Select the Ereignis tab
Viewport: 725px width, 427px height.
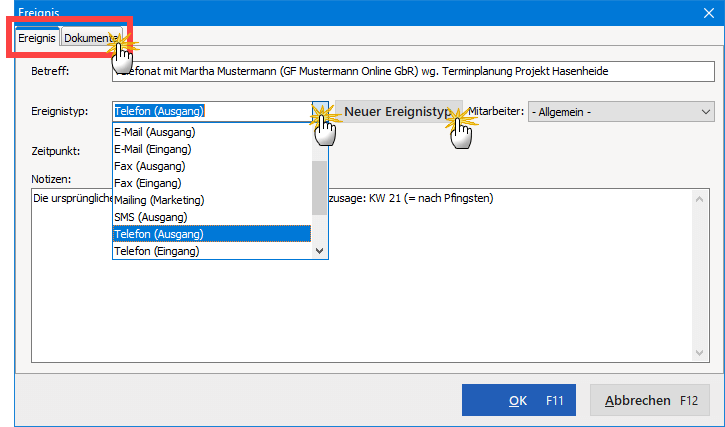pyautogui.click(x=37, y=38)
